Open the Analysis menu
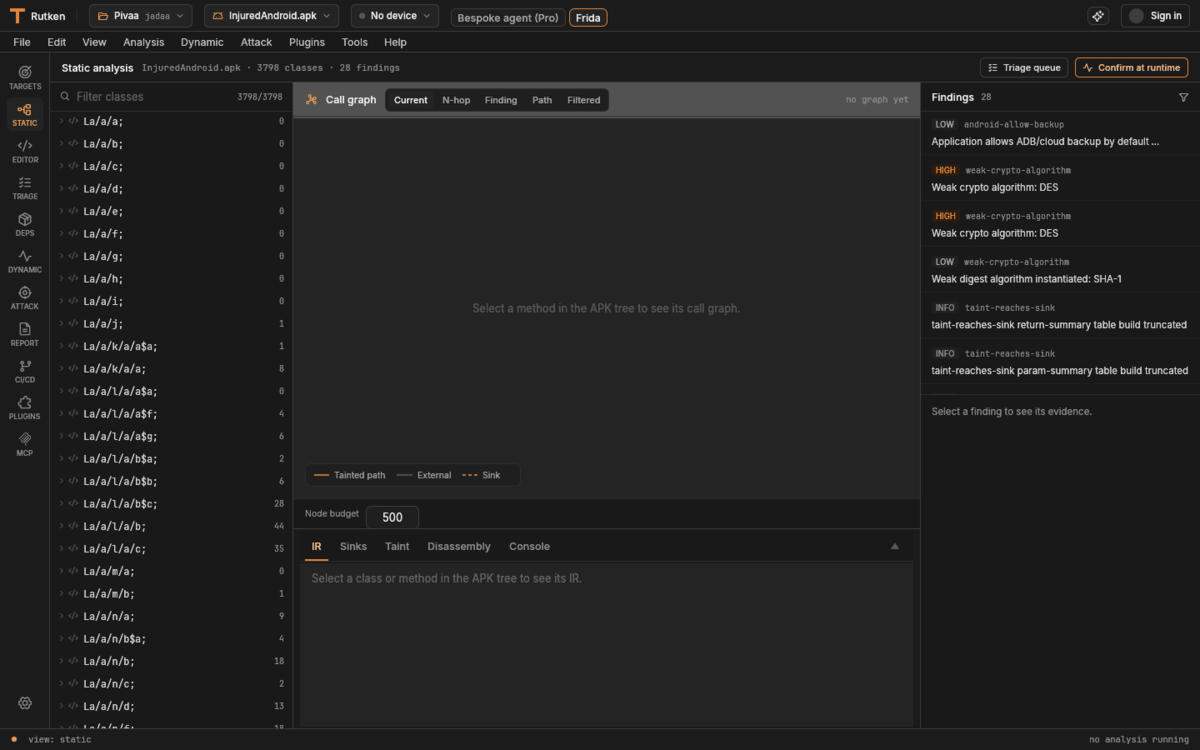The image size is (1200, 750). (x=143, y=42)
